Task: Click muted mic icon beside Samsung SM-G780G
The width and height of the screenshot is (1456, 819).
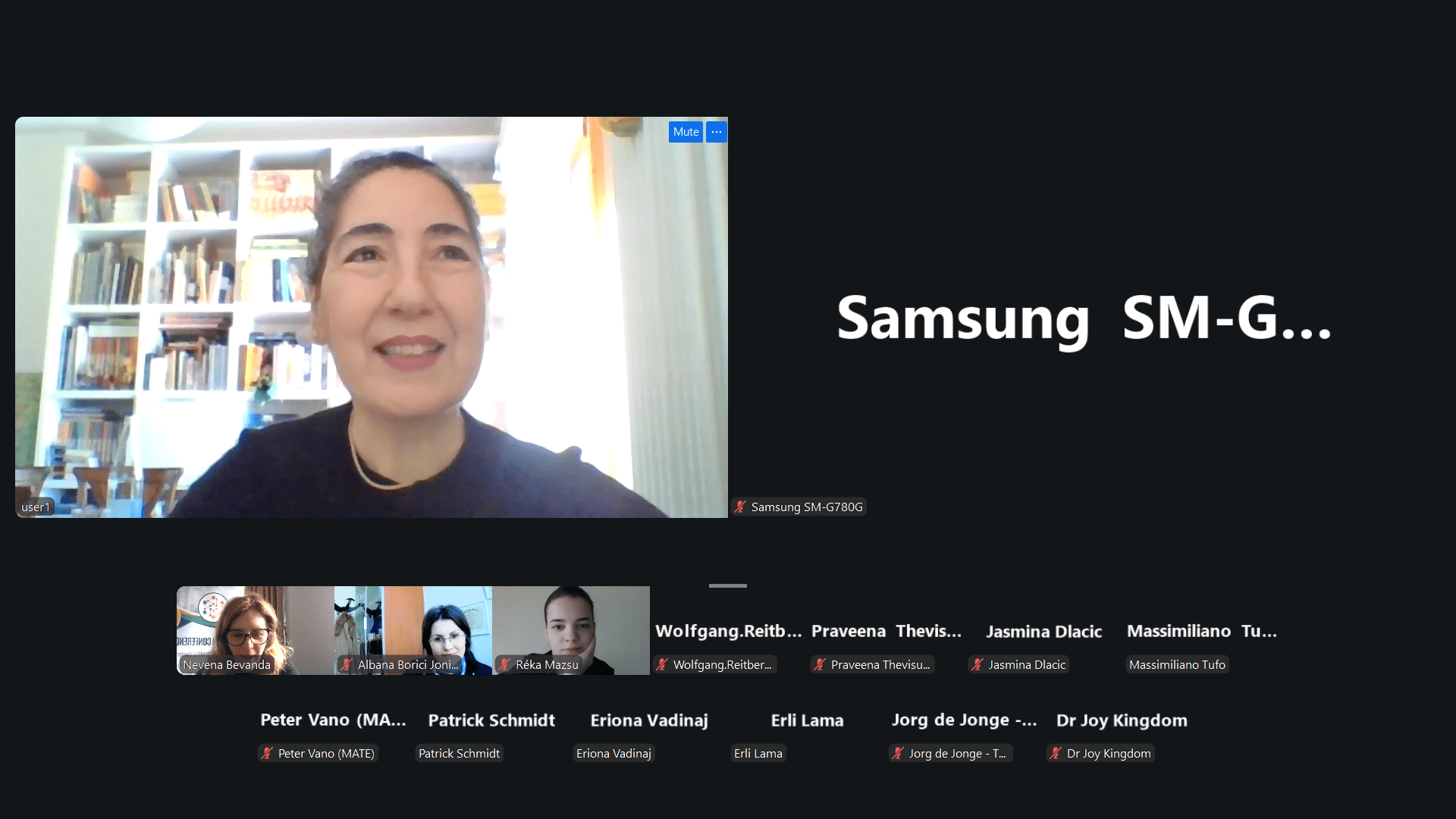Action: pyautogui.click(x=741, y=507)
